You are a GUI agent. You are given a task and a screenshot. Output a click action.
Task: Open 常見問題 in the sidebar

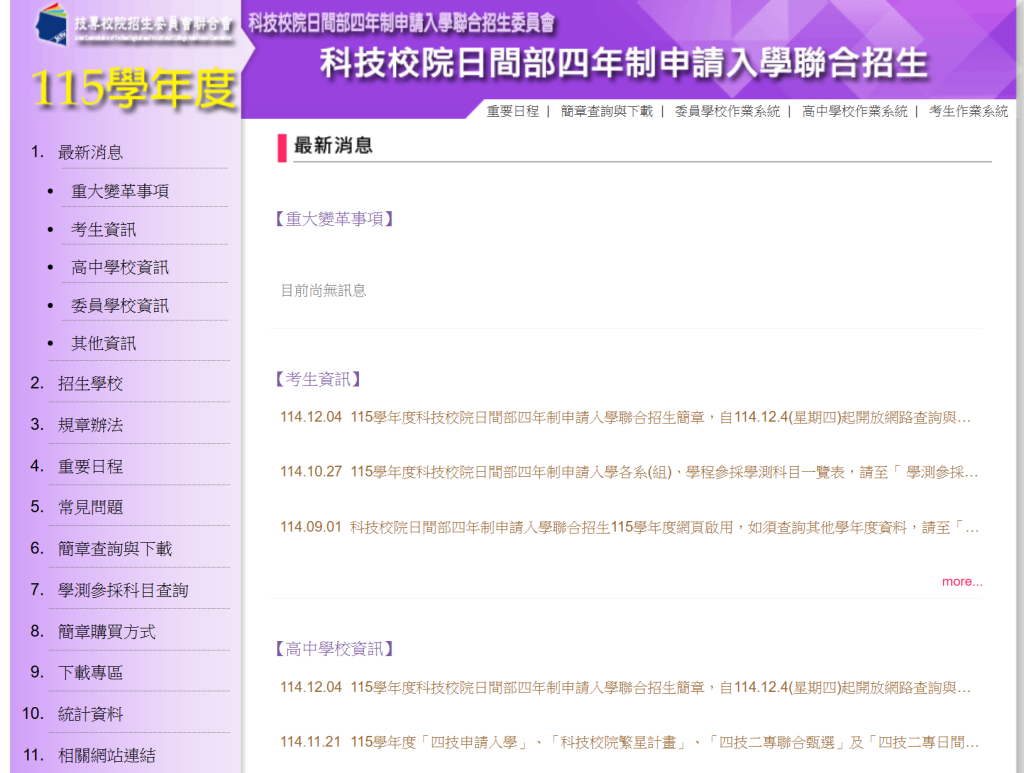click(90, 507)
